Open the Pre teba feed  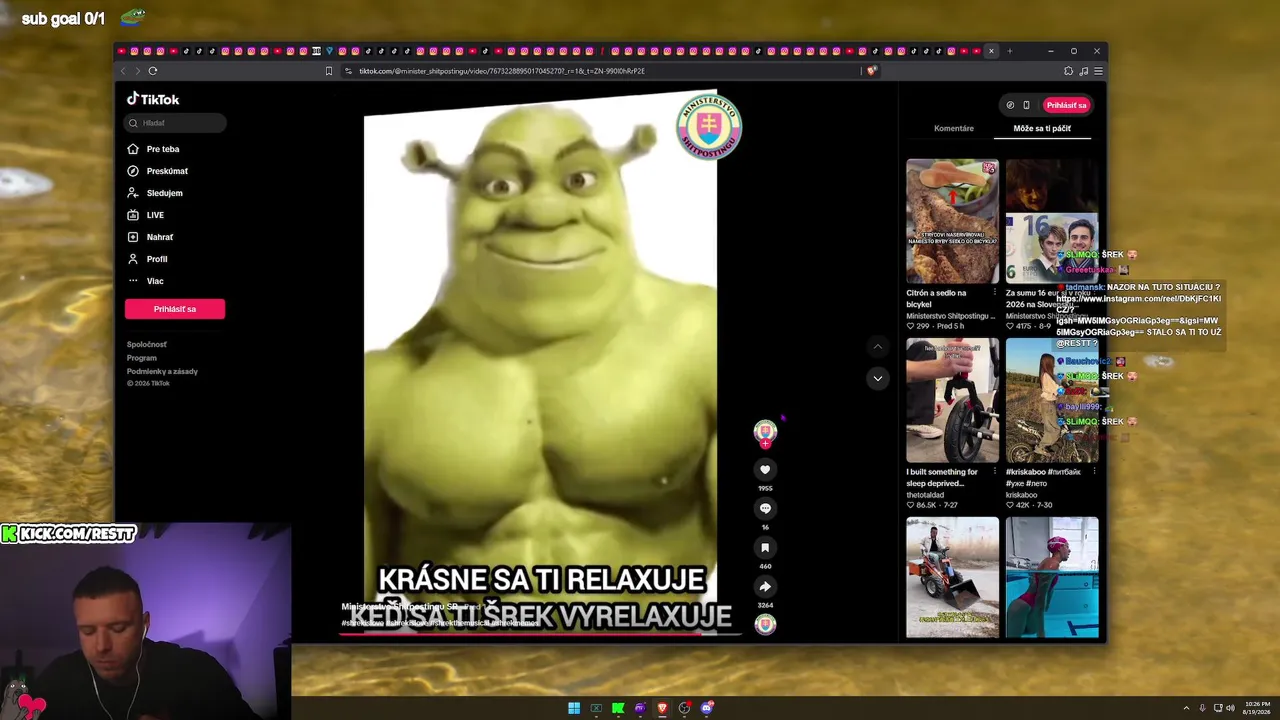(153, 149)
